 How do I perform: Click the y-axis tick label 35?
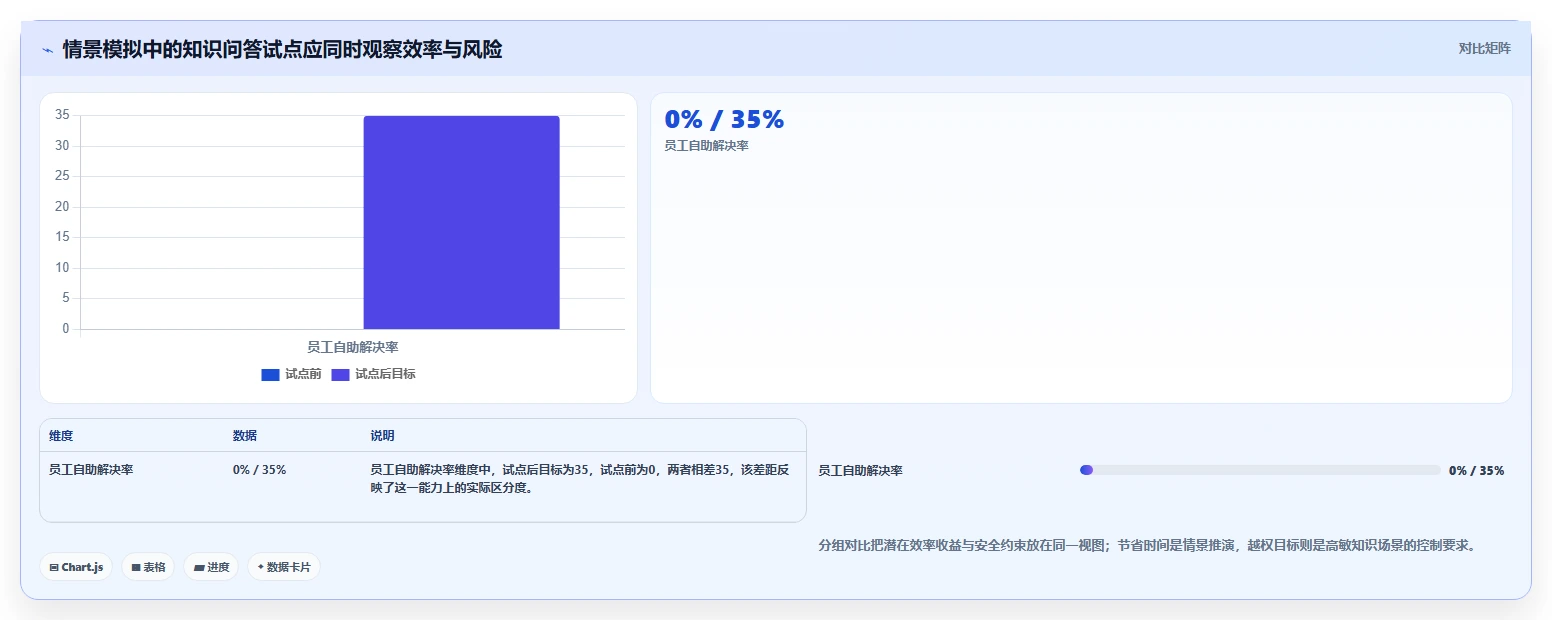62,115
